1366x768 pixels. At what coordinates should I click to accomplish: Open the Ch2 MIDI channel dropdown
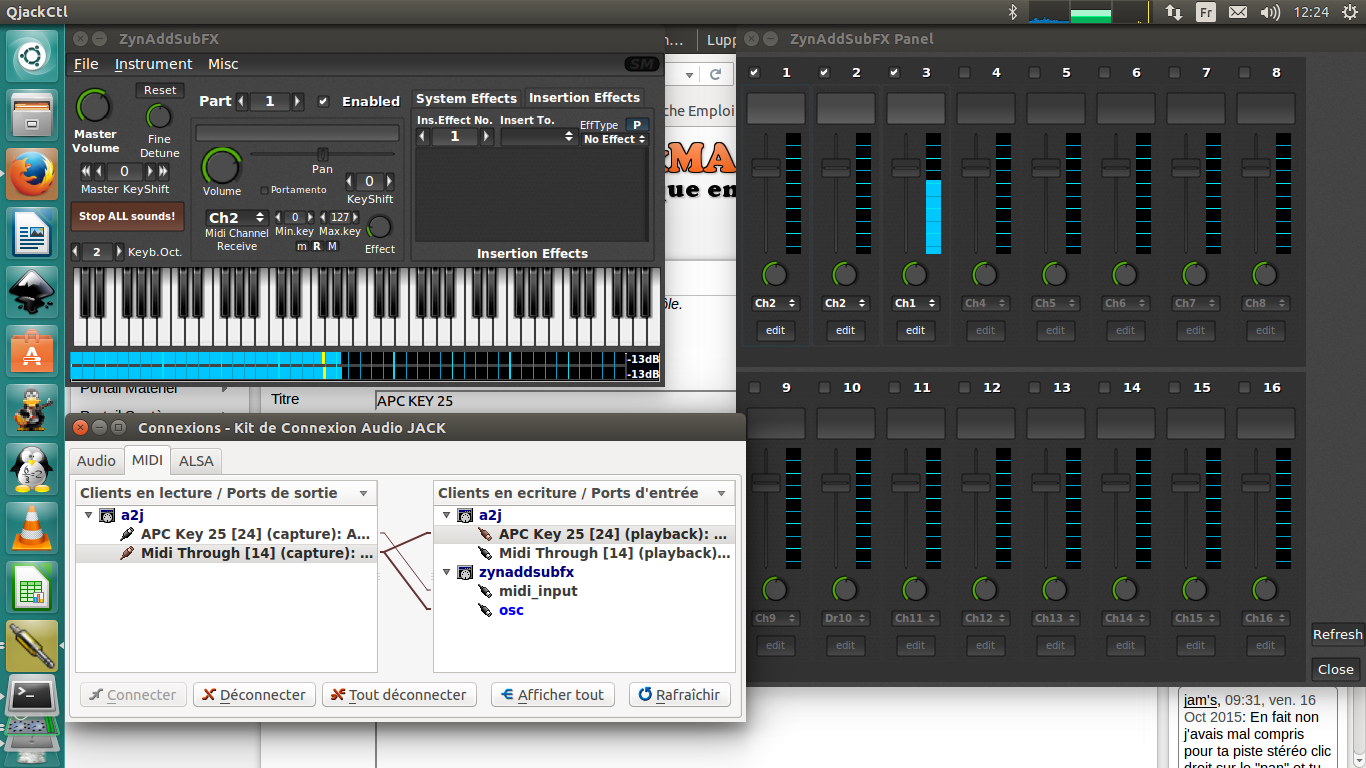(x=236, y=218)
